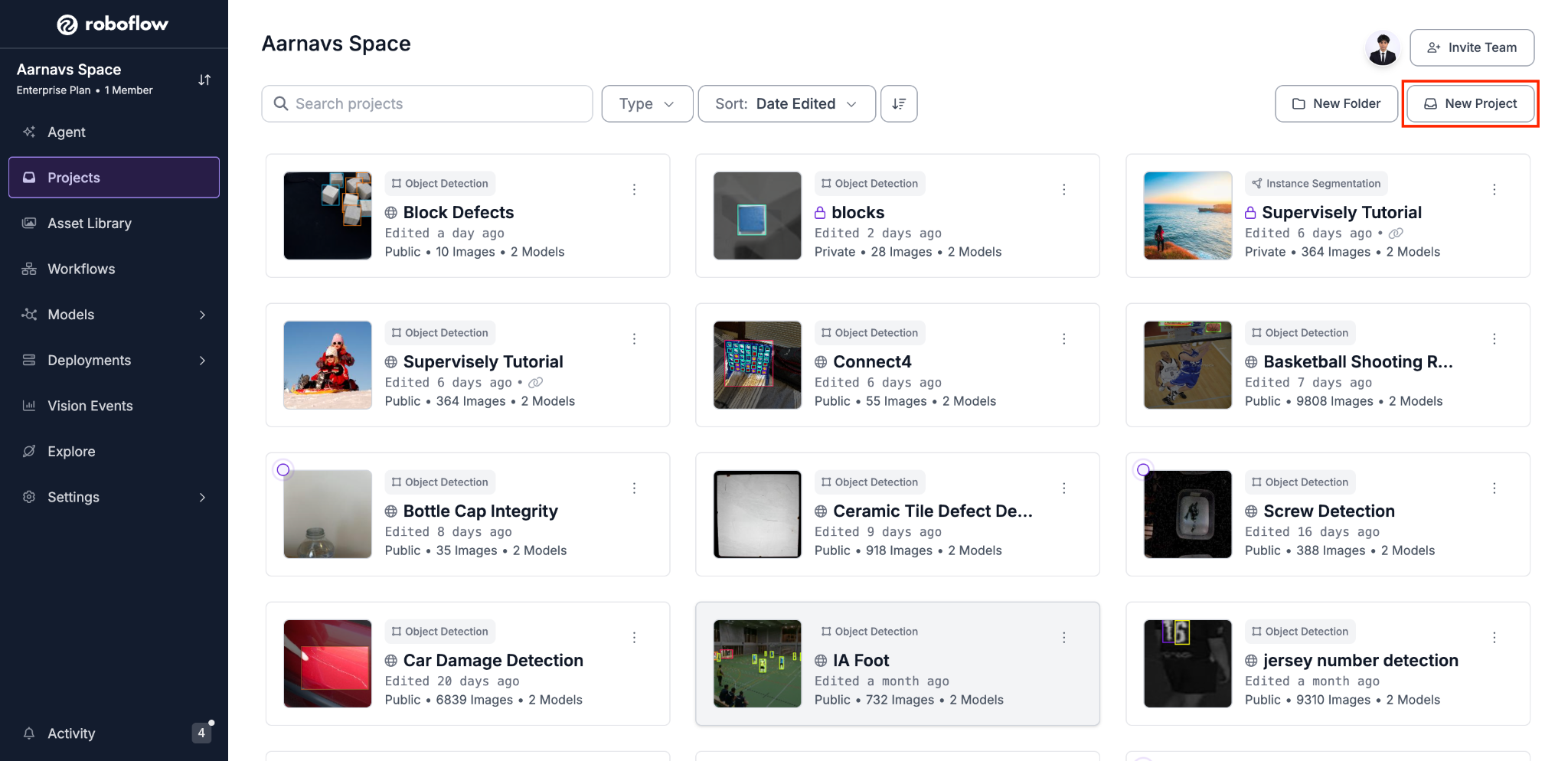Click the link icon next to Supervisely Tutorial private project

1396,234
